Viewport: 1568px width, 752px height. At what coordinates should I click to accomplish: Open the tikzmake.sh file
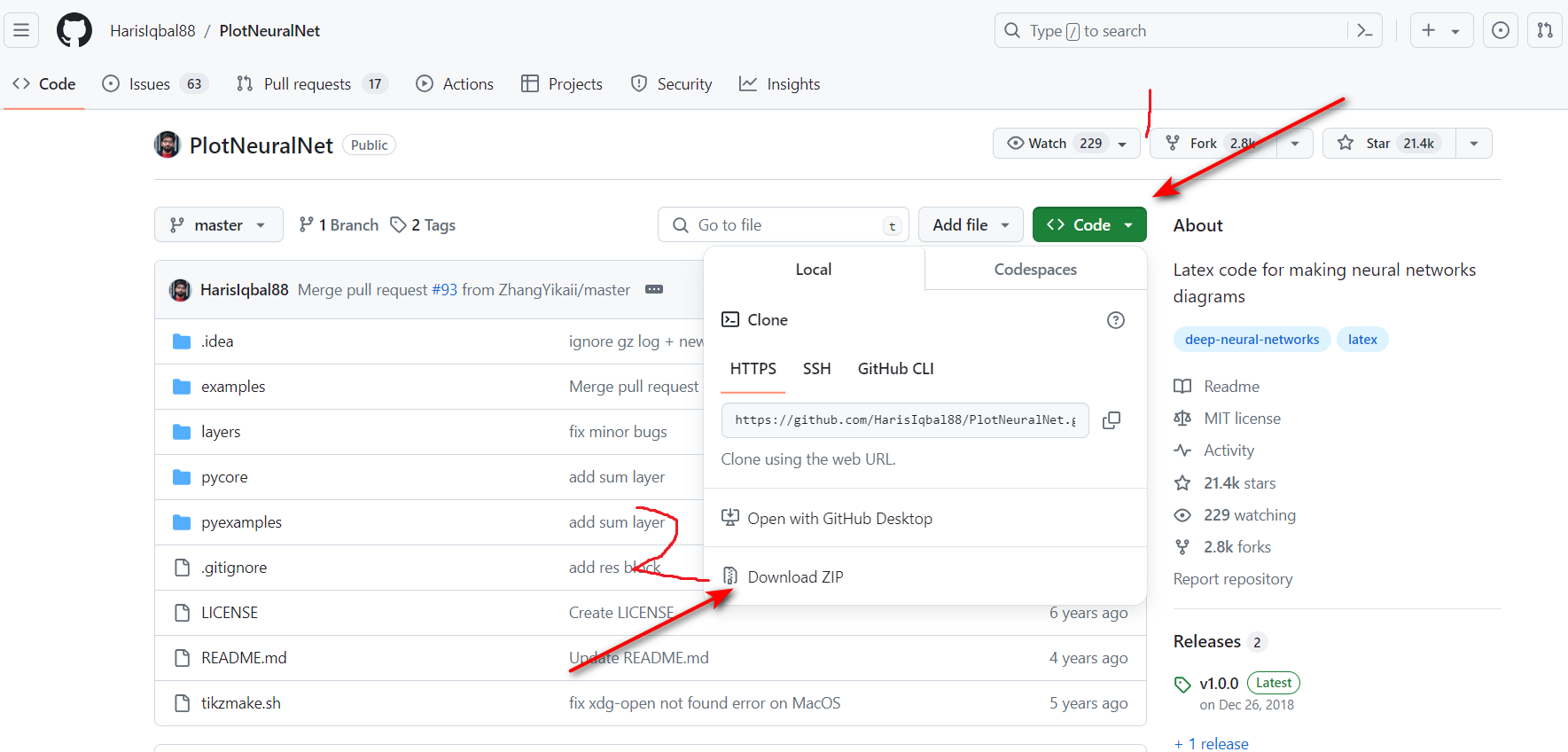point(241,703)
